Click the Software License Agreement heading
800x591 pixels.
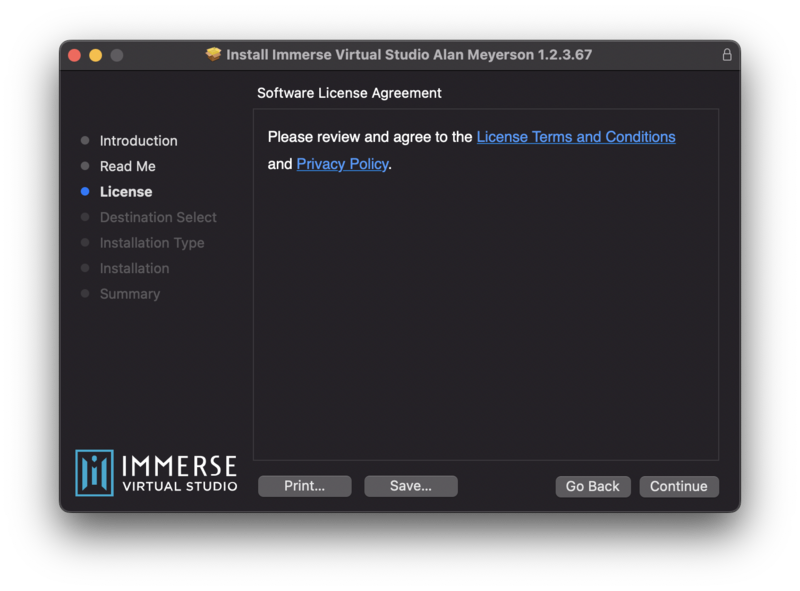[x=349, y=93]
